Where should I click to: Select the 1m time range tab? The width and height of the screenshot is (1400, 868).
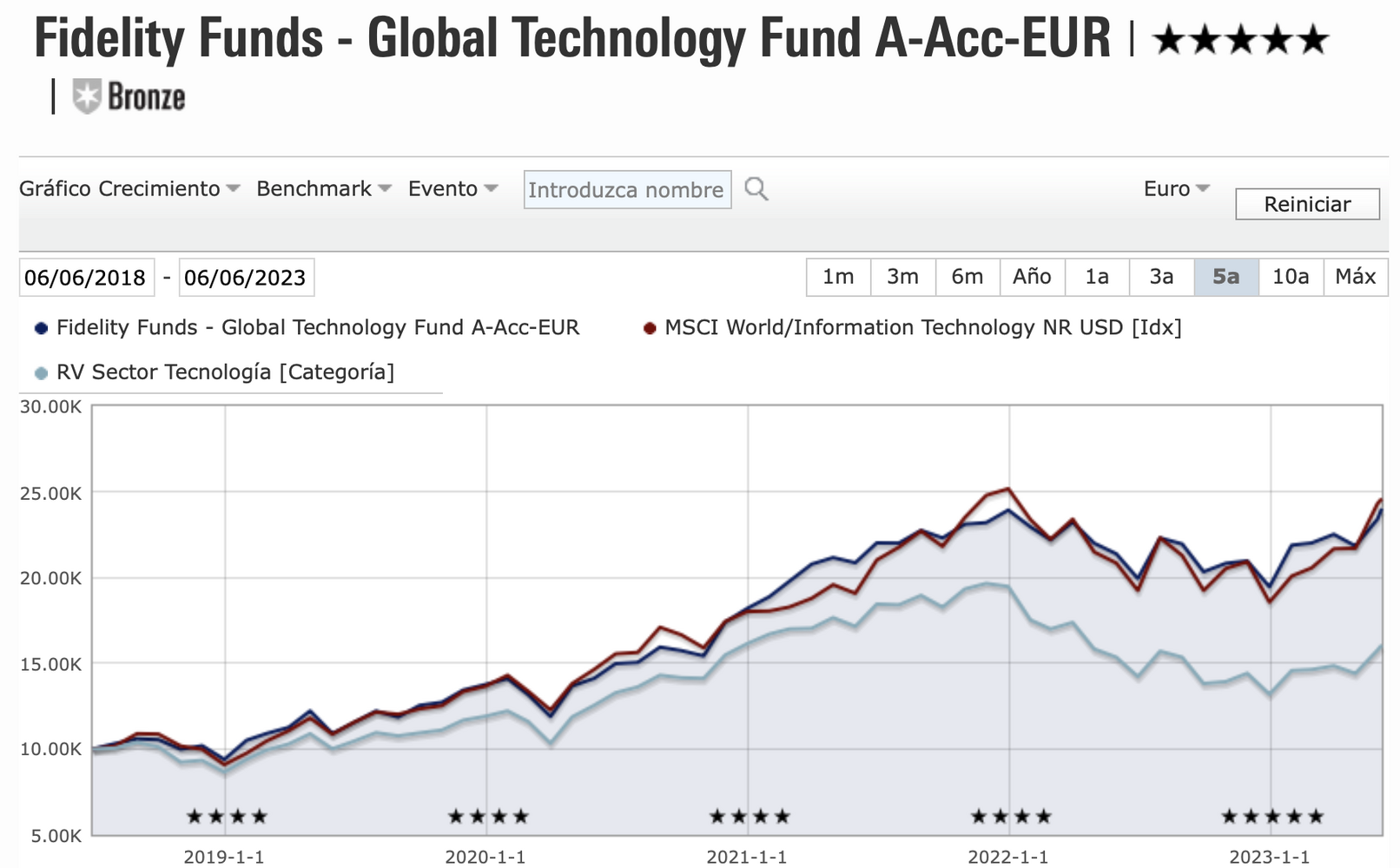838,277
